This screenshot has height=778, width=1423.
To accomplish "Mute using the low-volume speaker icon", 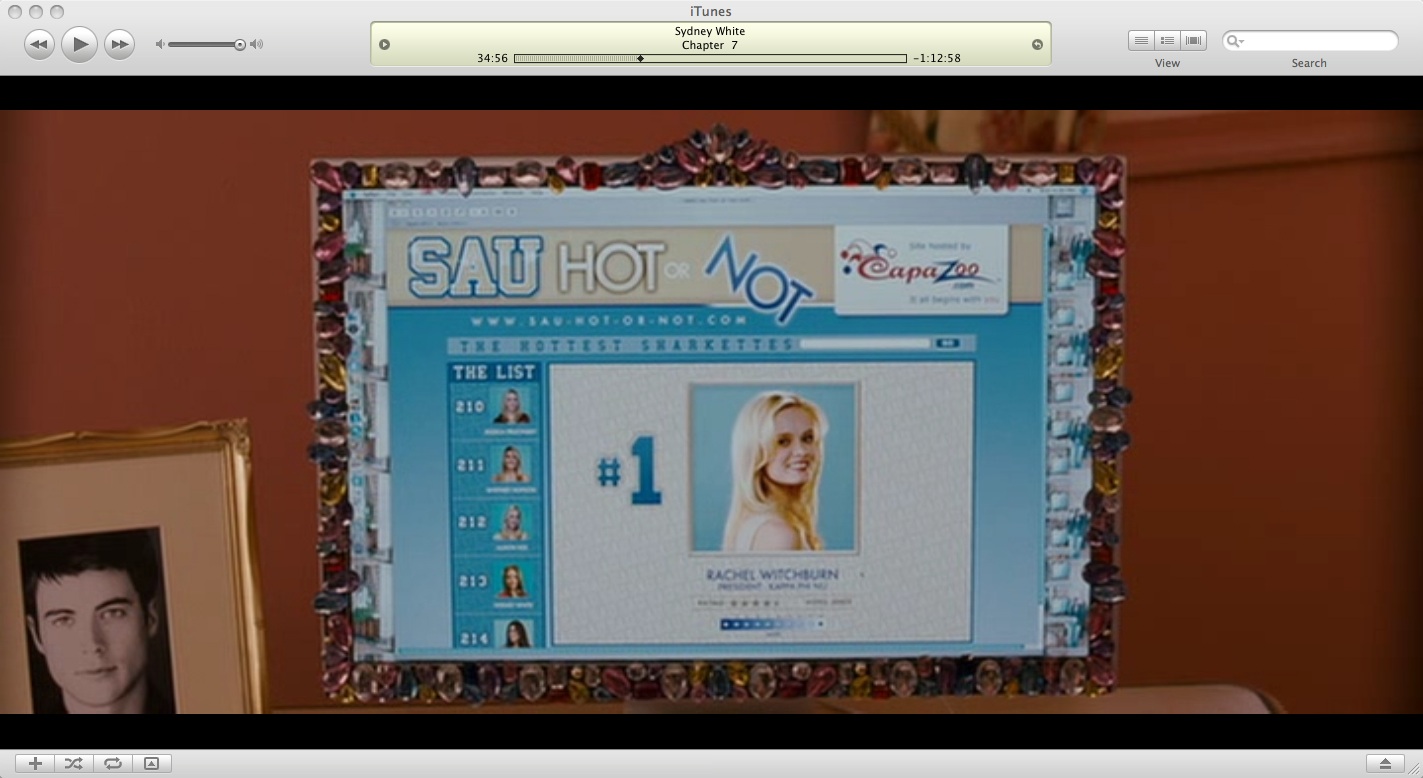I will [x=159, y=44].
